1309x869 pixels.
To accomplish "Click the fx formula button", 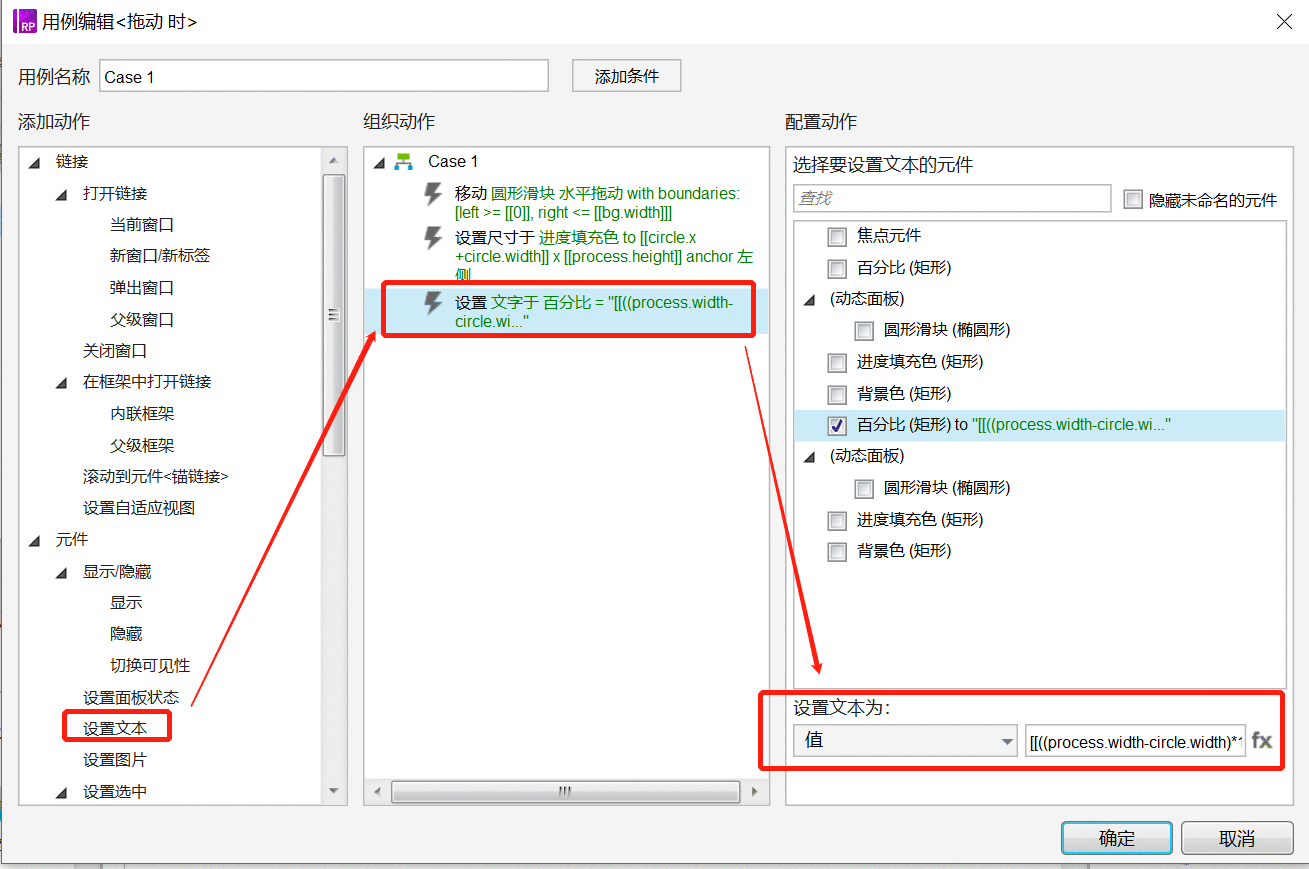I will (x=1262, y=741).
